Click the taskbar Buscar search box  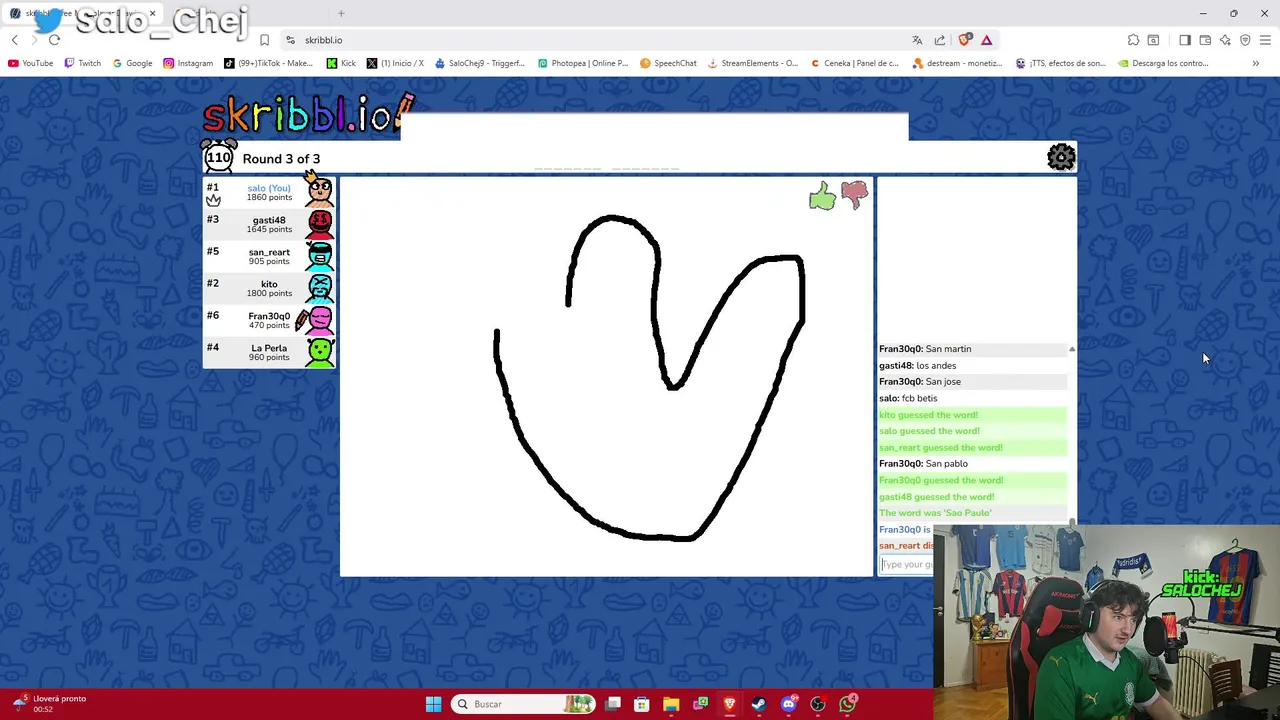pos(522,704)
